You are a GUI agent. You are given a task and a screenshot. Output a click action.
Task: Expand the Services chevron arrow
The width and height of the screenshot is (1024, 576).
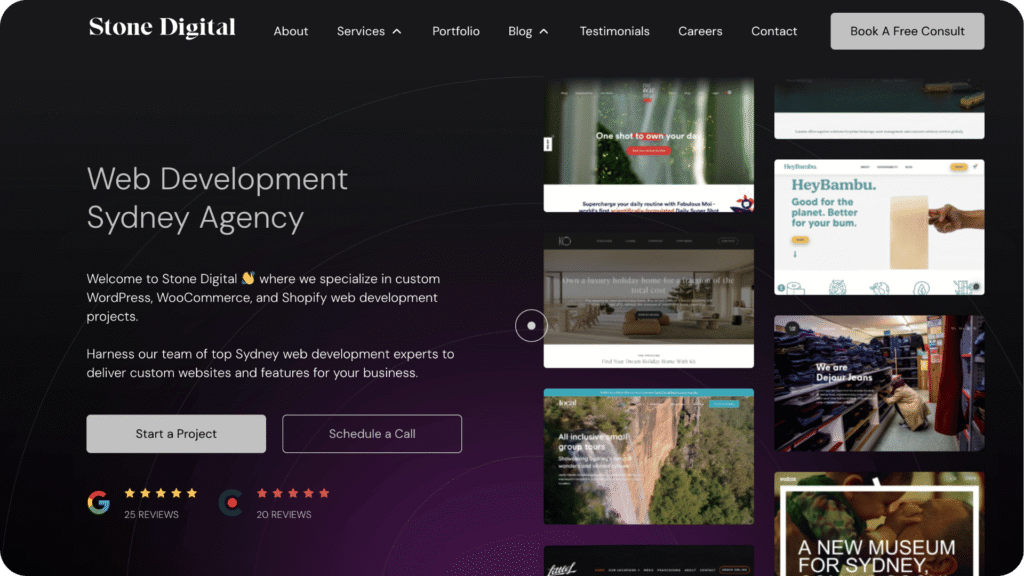397,31
